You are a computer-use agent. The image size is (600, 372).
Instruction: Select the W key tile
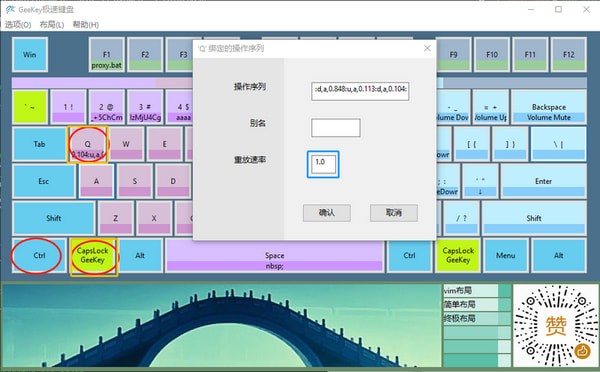click(x=126, y=144)
